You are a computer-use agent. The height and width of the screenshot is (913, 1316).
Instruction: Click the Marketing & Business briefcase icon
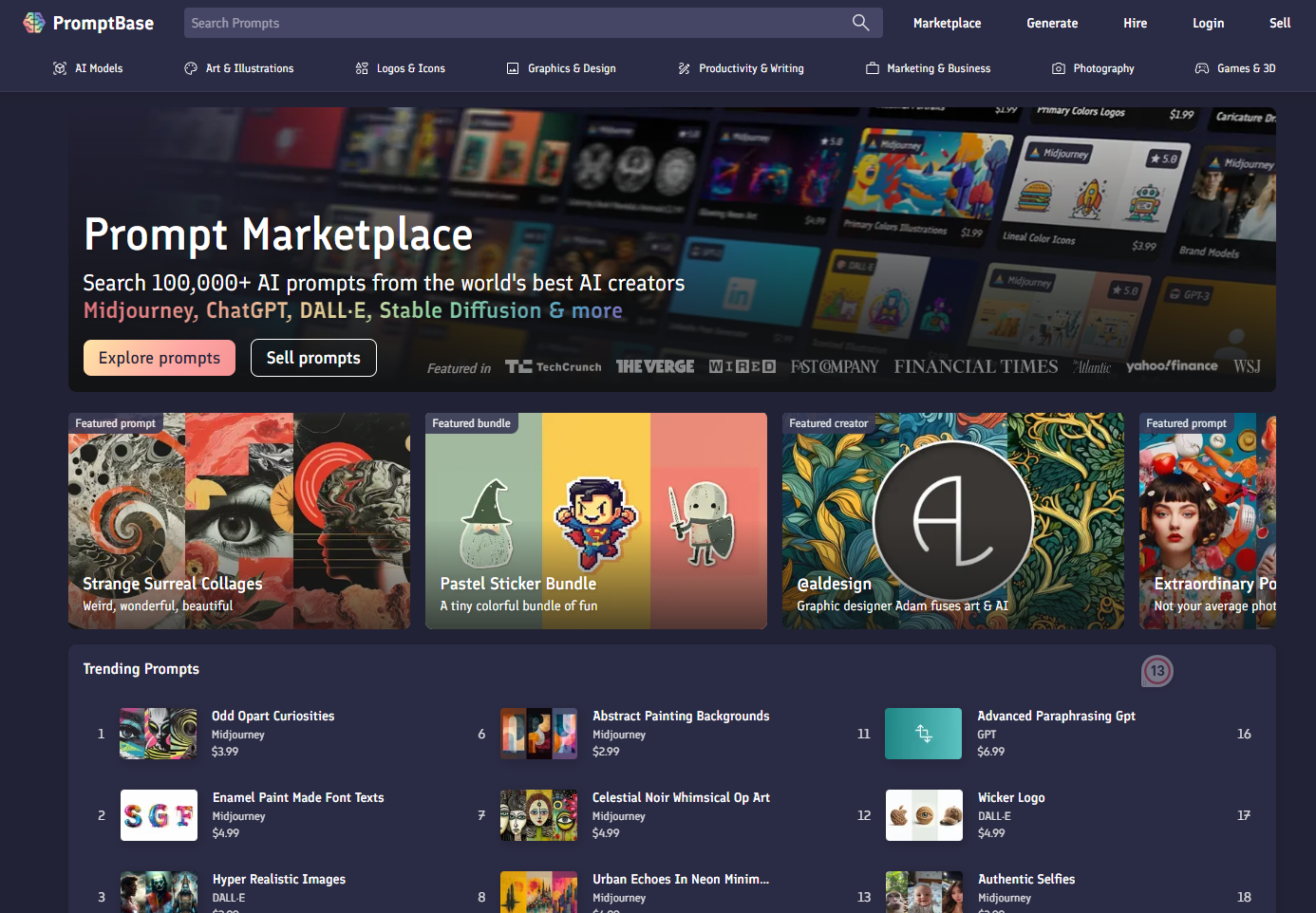872,68
